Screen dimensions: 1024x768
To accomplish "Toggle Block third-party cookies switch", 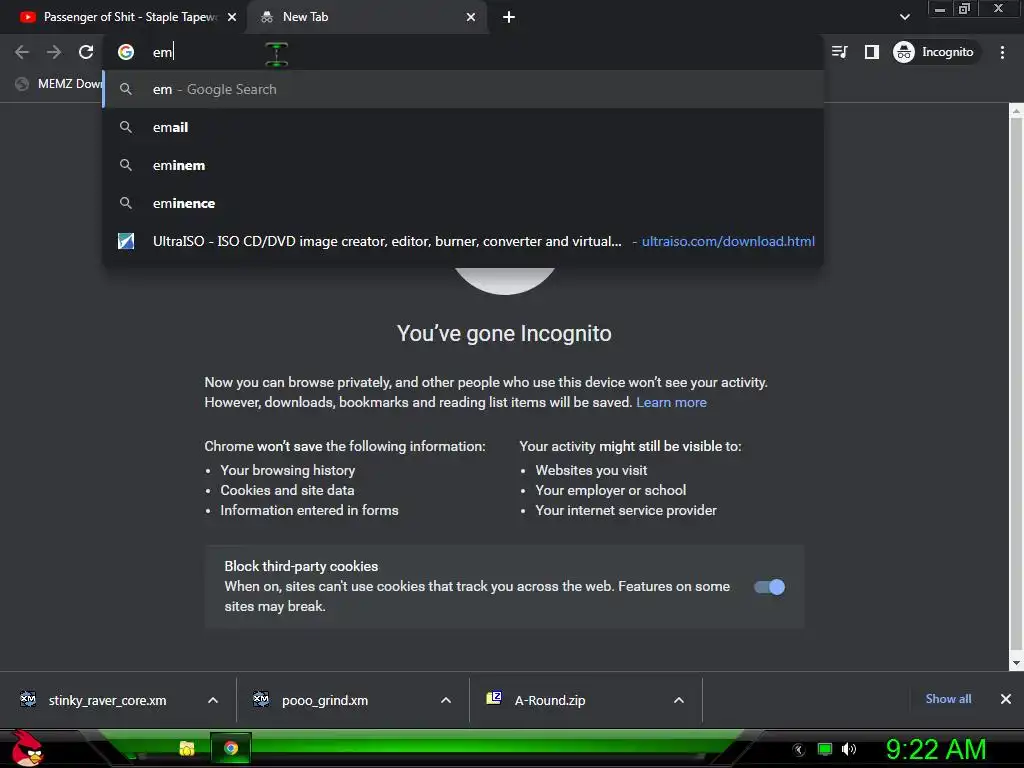I will coord(769,586).
